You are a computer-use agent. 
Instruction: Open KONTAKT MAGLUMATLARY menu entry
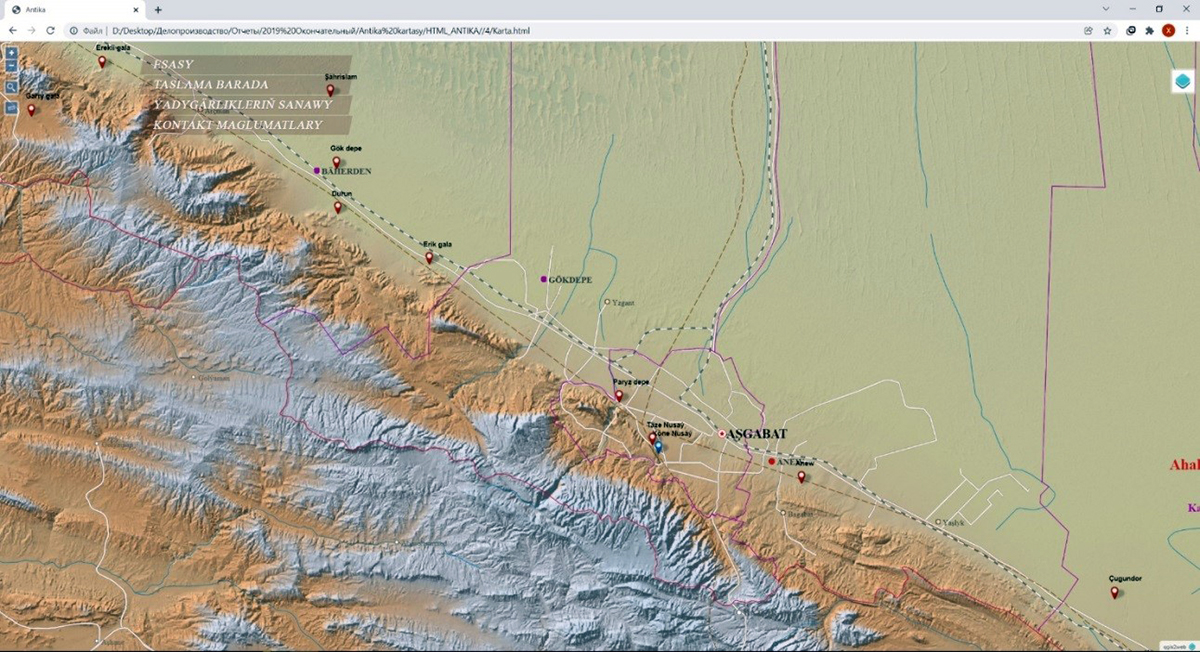pyautogui.click(x=238, y=125)
